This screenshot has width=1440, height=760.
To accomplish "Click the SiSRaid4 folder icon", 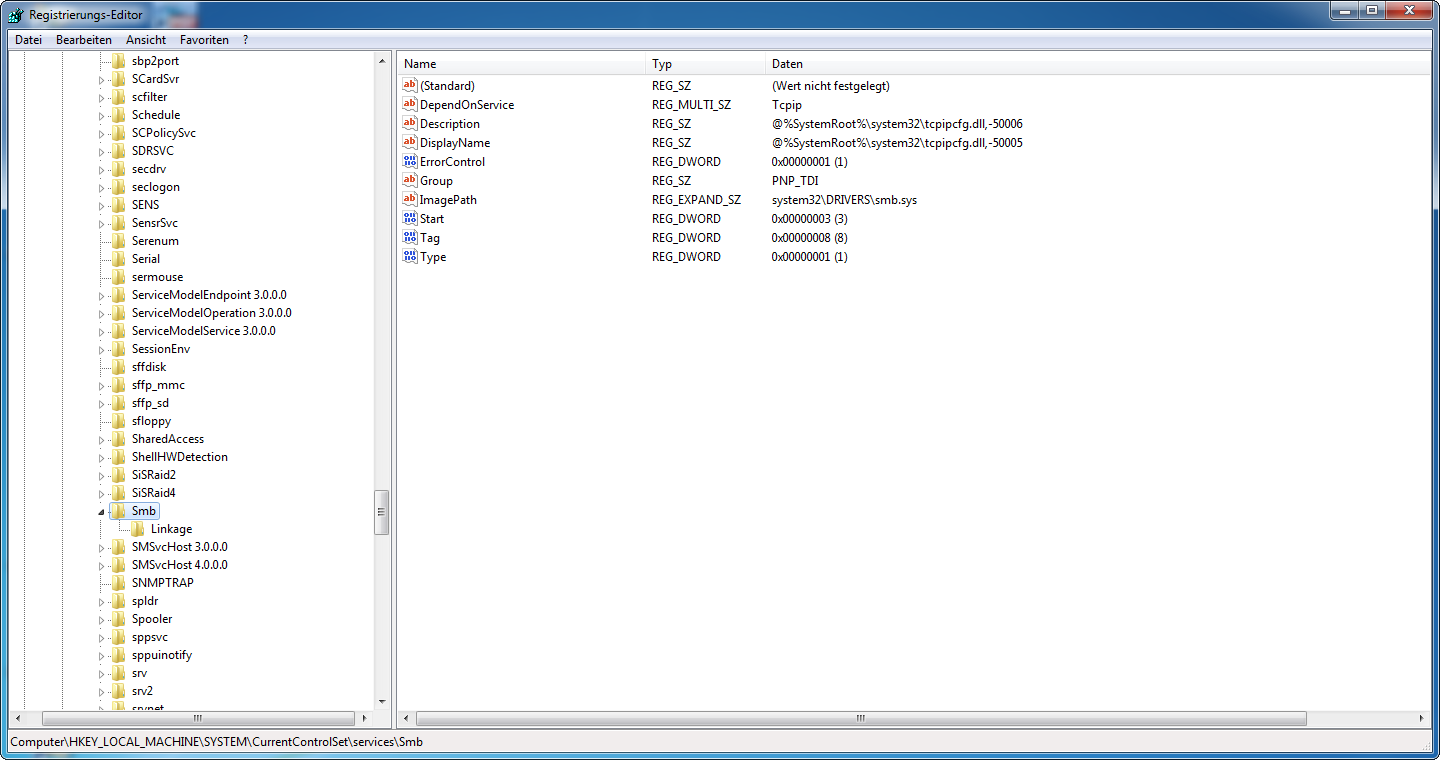I will [118, 493].
